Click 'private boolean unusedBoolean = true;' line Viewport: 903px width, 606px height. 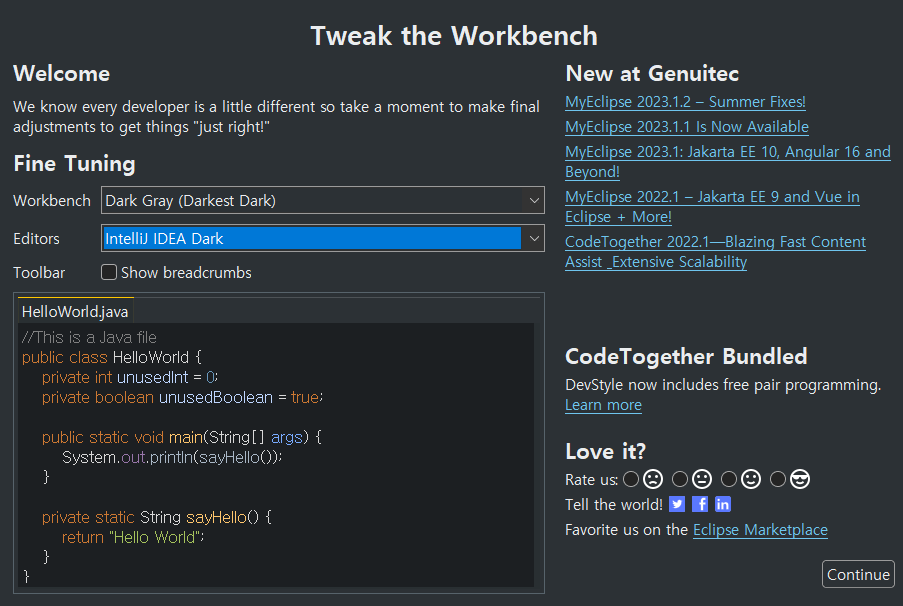pyautogui.click(x=183, y=397)
